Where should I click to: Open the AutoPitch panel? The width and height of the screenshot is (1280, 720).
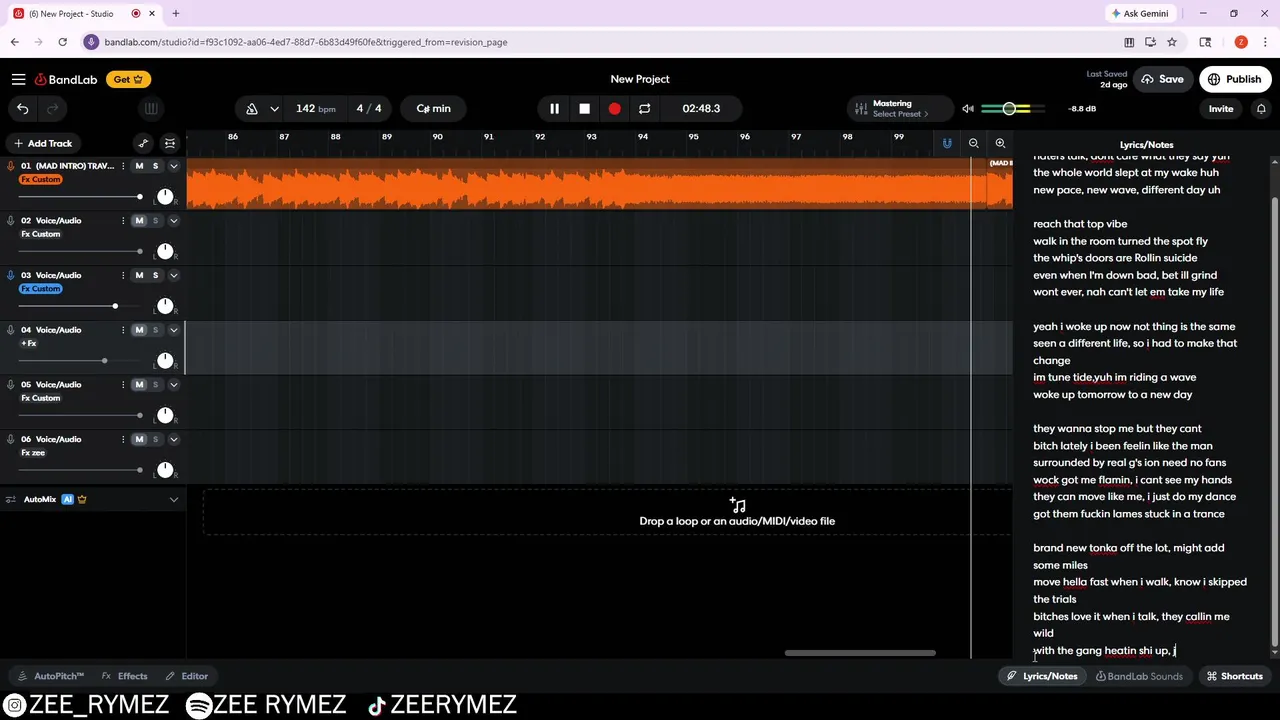coord(51,676)
